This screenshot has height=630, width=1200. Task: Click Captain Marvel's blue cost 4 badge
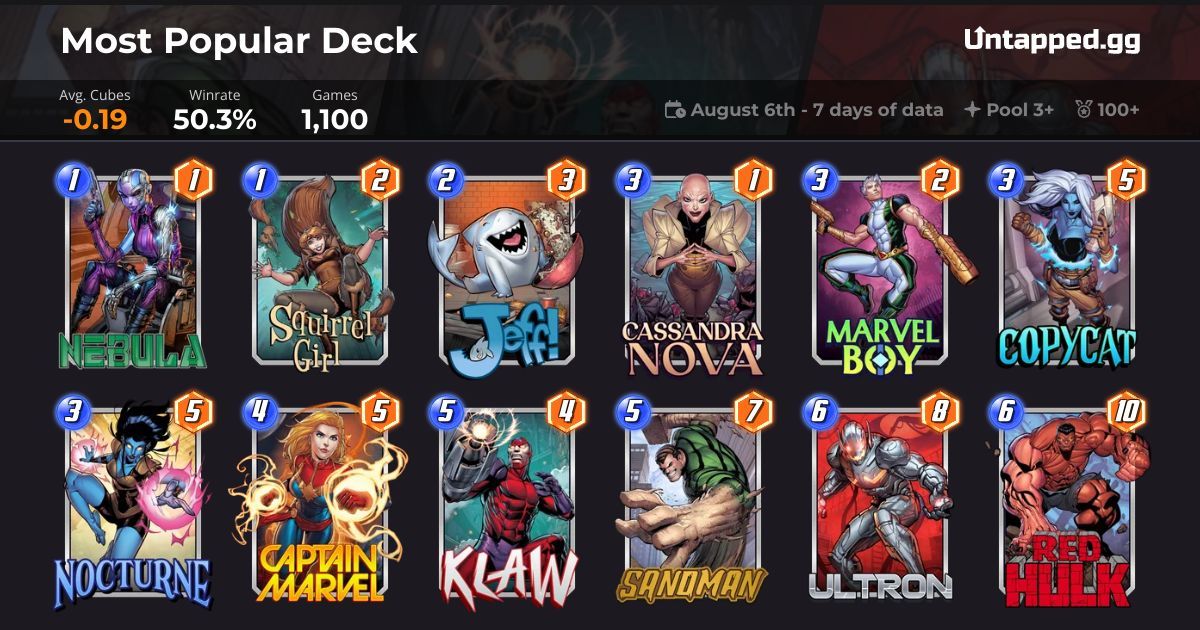click(259, 411)
